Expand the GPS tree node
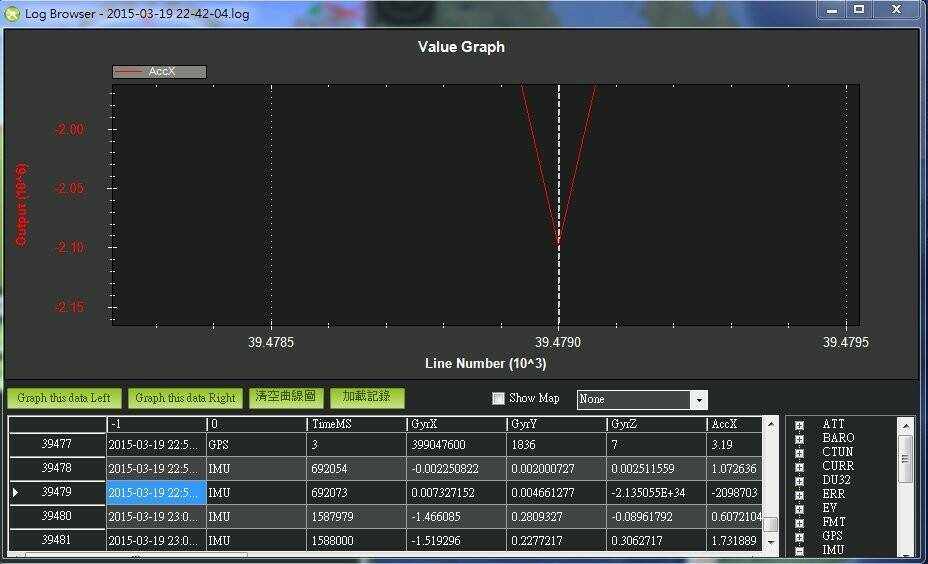 tap(799, 537)
